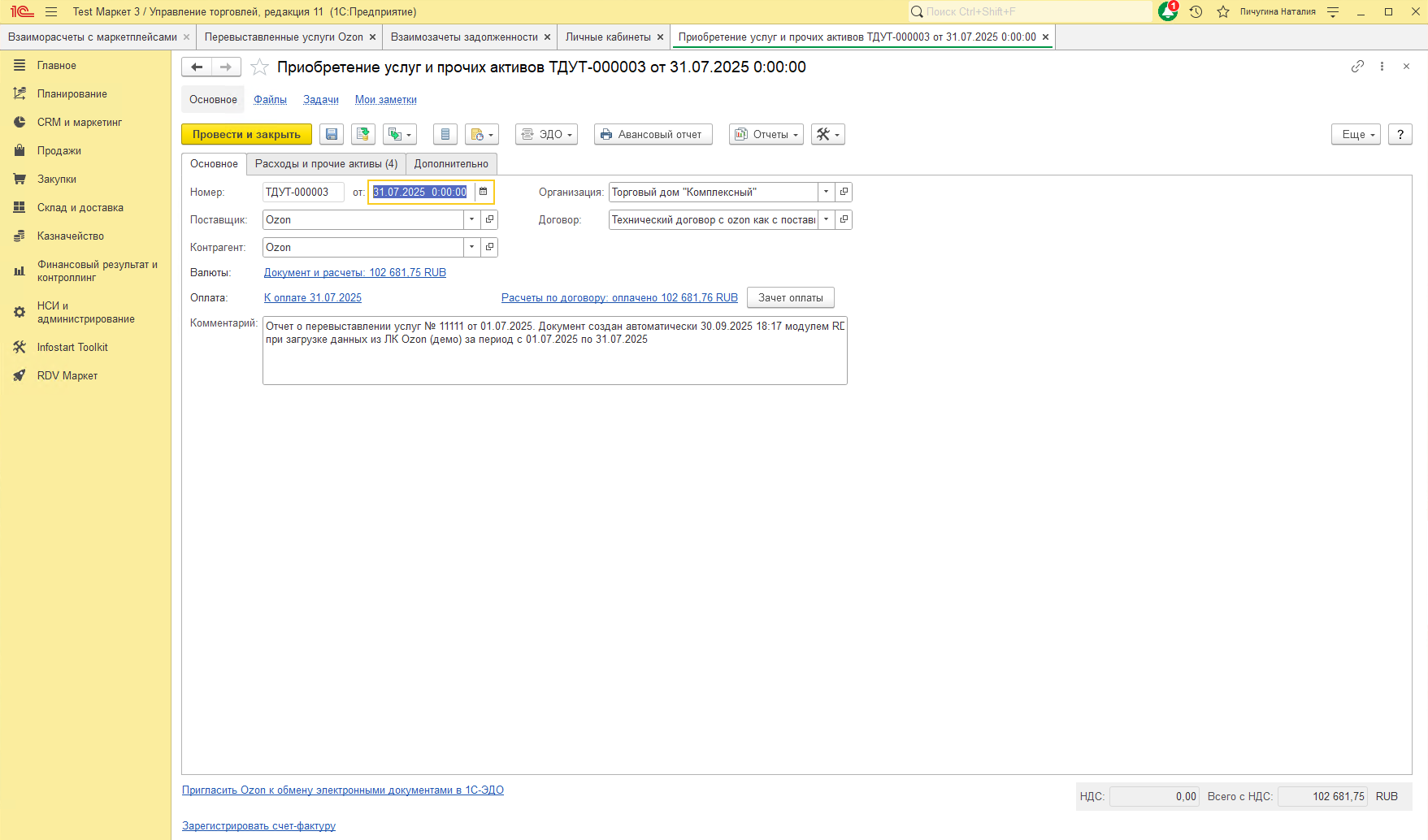Viewport: 1428px width, 840px height.
Task: Click Зарегистрировать счет-фактуру link
Action: 258,825
